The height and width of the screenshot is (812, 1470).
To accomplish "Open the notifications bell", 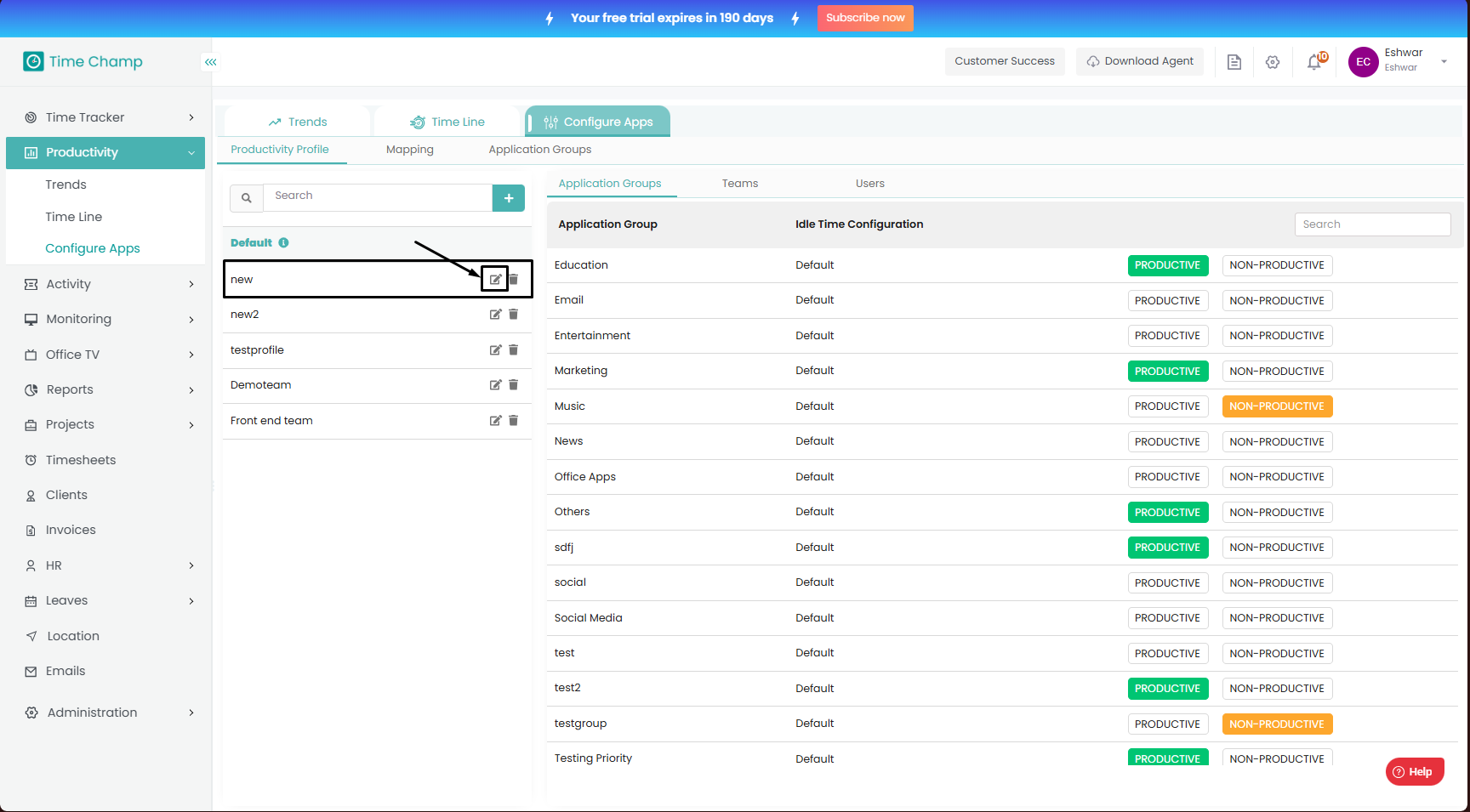I will click(1314, 62).
